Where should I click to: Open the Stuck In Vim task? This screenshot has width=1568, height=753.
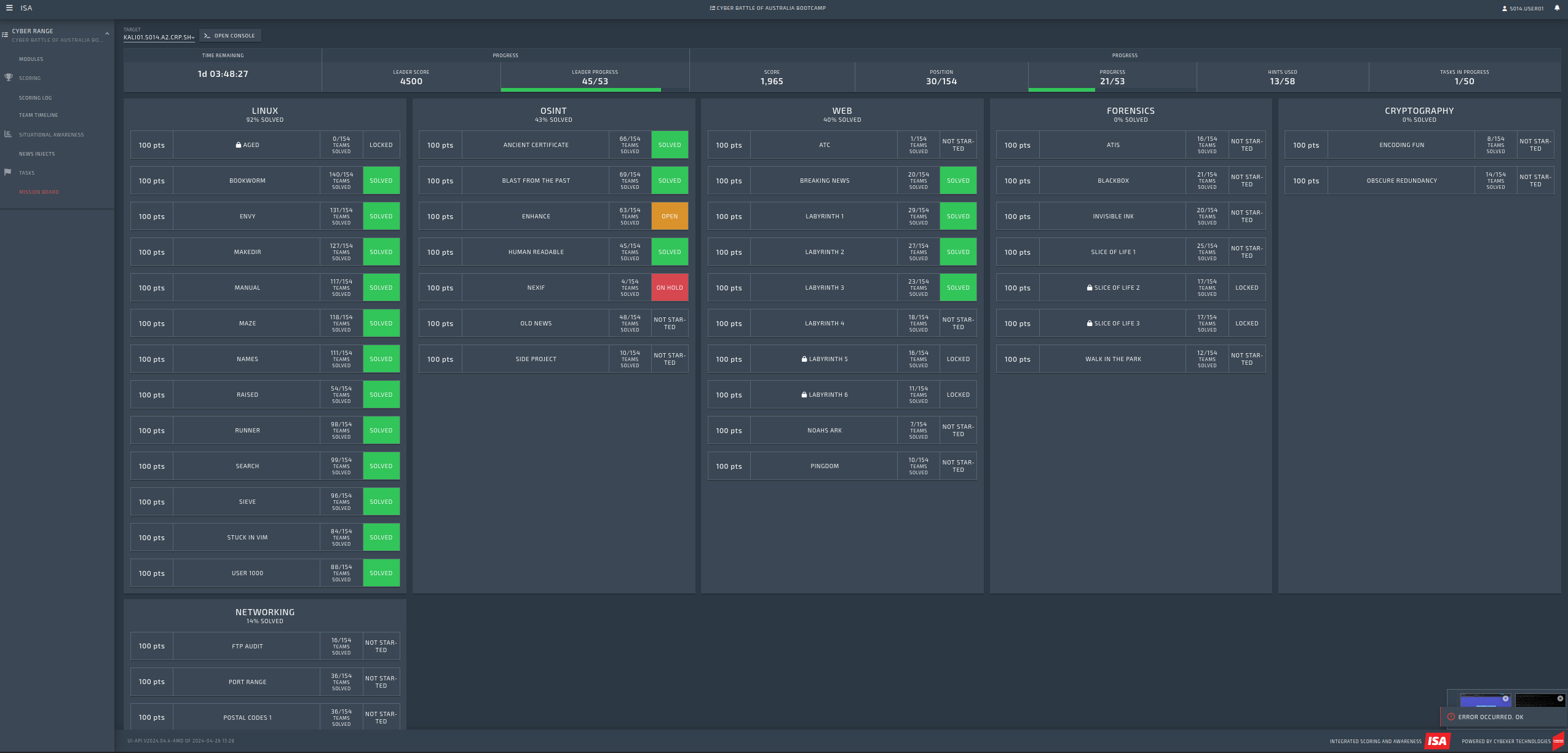coord(265,538)
